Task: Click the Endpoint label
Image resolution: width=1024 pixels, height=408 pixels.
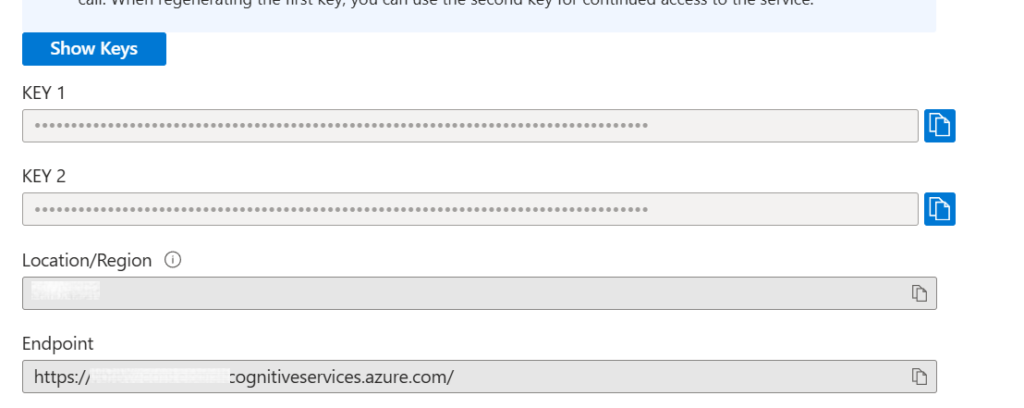Action: [57, 343]
